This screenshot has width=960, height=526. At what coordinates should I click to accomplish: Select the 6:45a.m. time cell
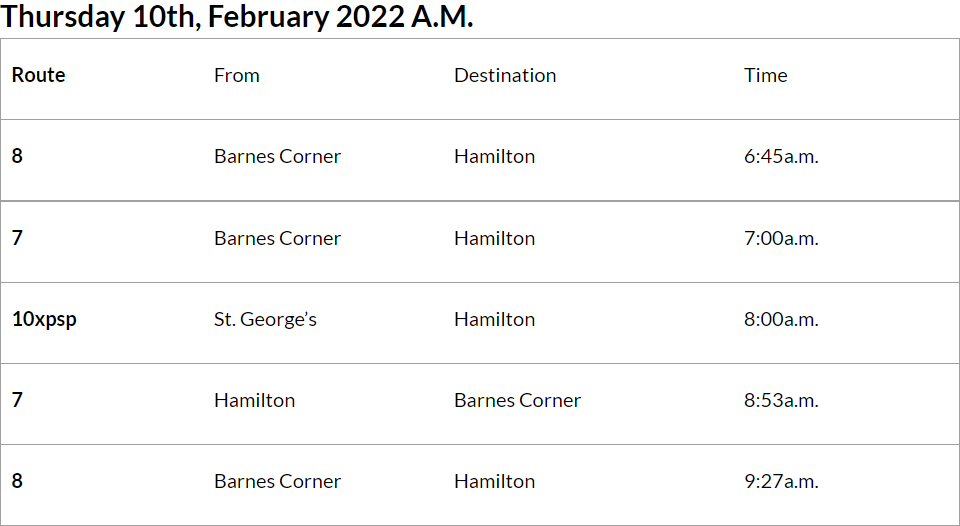tap(781, 157)
